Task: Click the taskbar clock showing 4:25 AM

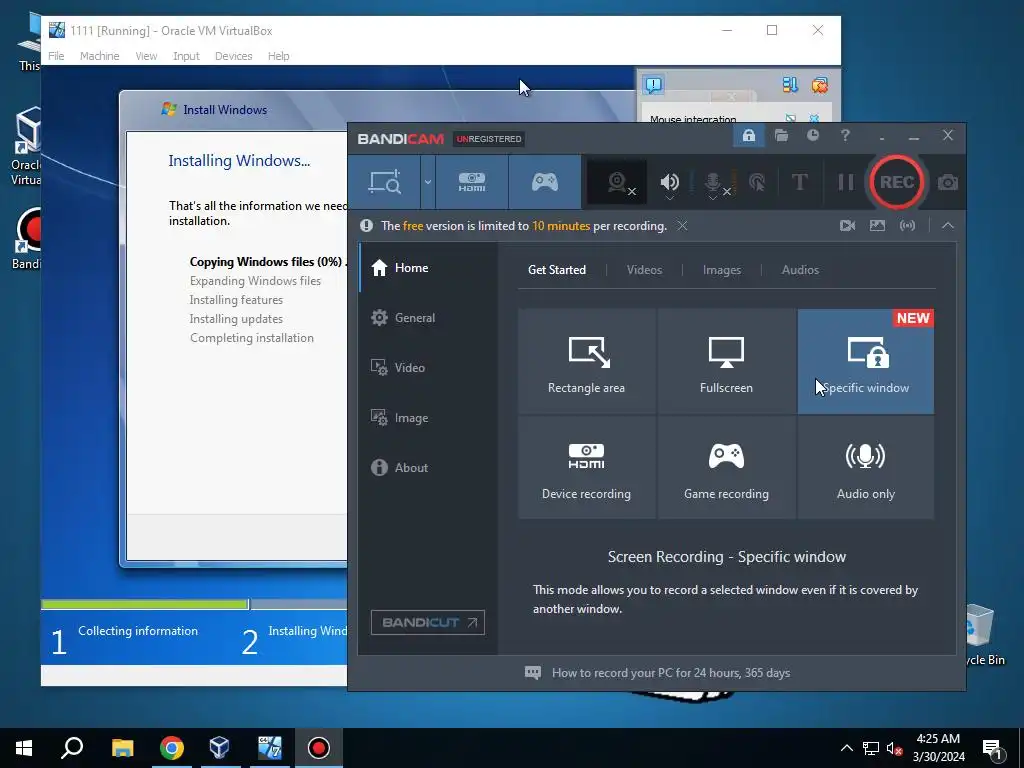Action: coord(938,748)
